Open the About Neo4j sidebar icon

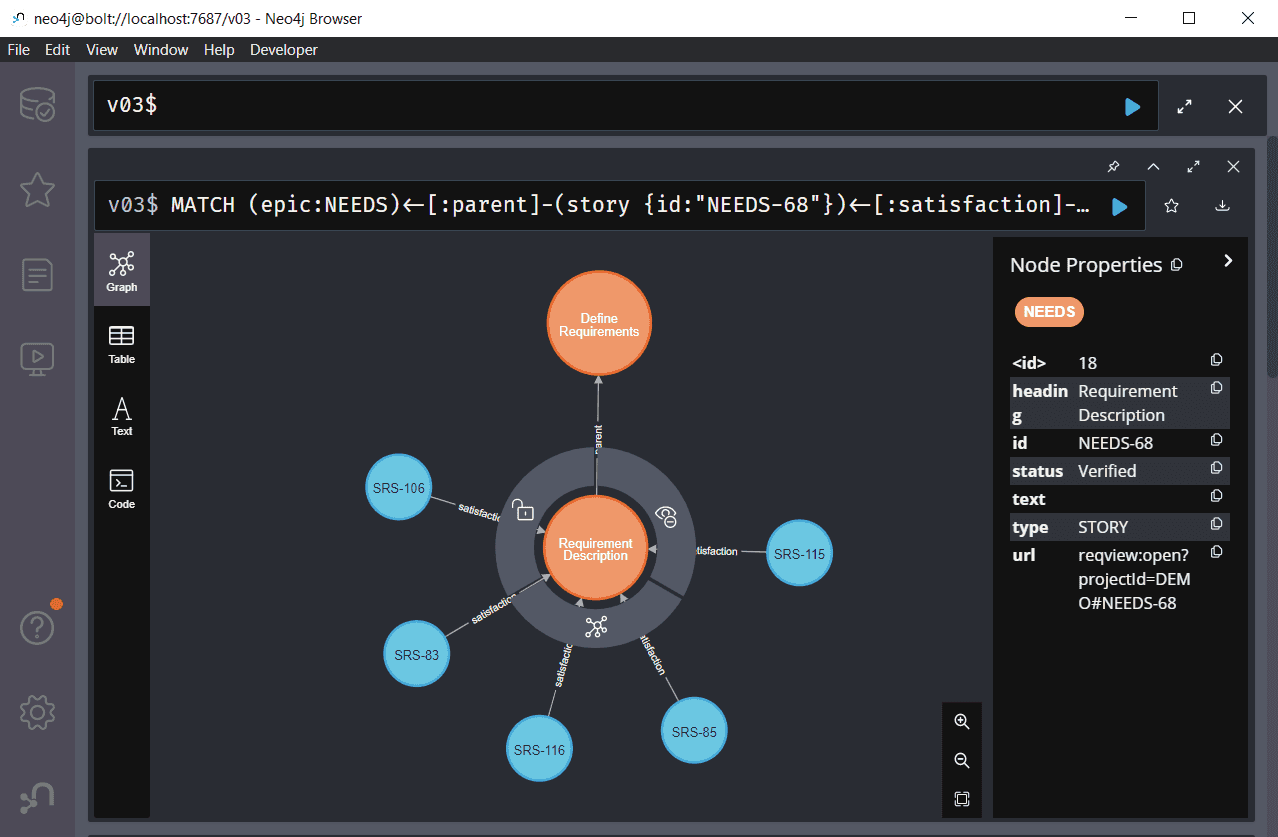[37, 797]
